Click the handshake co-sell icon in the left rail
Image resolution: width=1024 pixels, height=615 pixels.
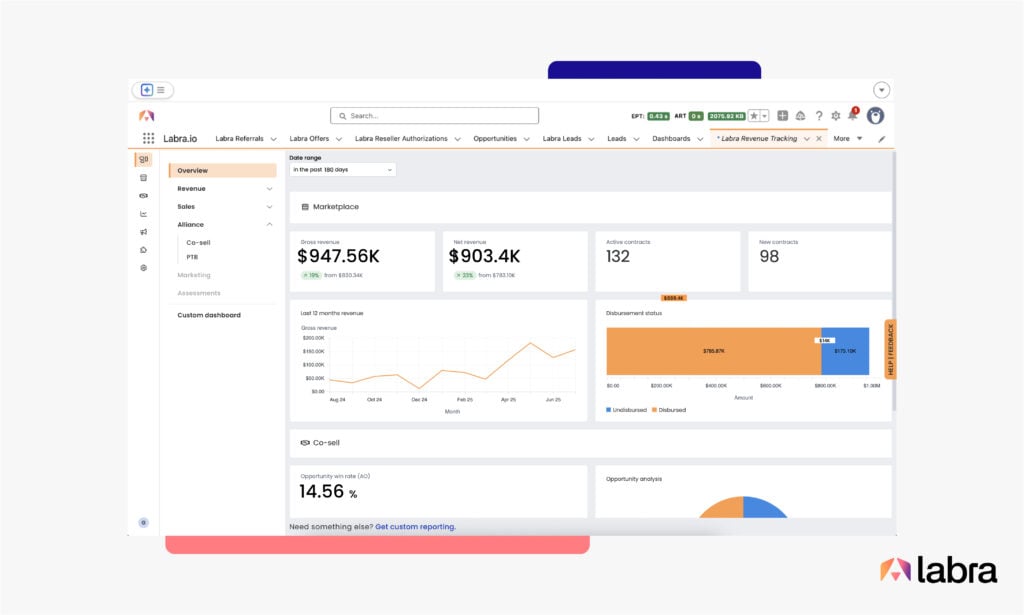144,196
